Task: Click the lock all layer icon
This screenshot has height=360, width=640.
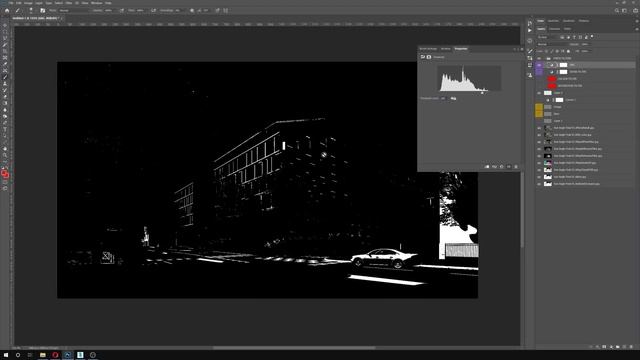Action: click(568, 51)
